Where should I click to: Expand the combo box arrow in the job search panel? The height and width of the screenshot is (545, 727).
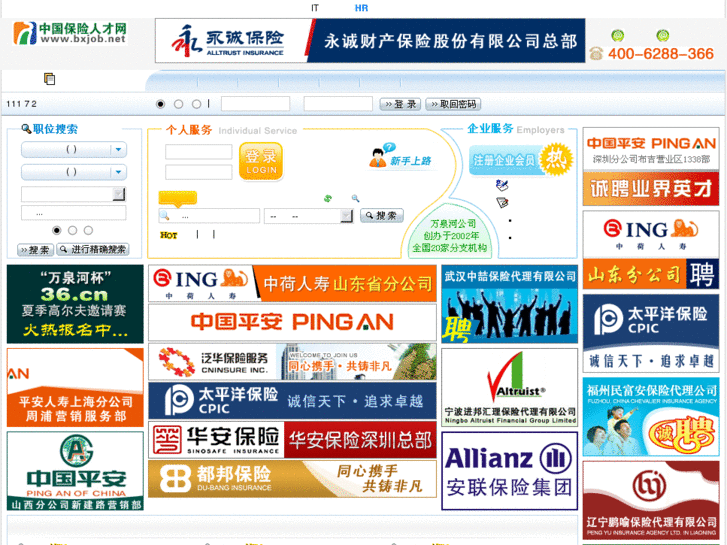119,194
